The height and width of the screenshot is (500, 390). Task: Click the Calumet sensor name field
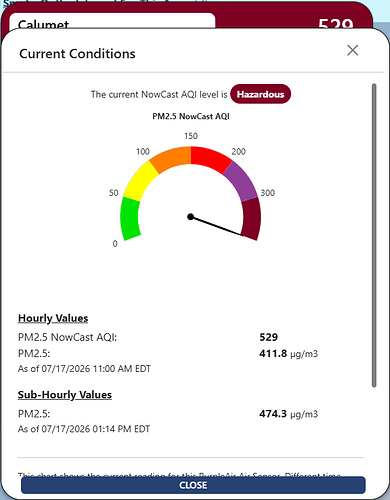click(112, 21)
